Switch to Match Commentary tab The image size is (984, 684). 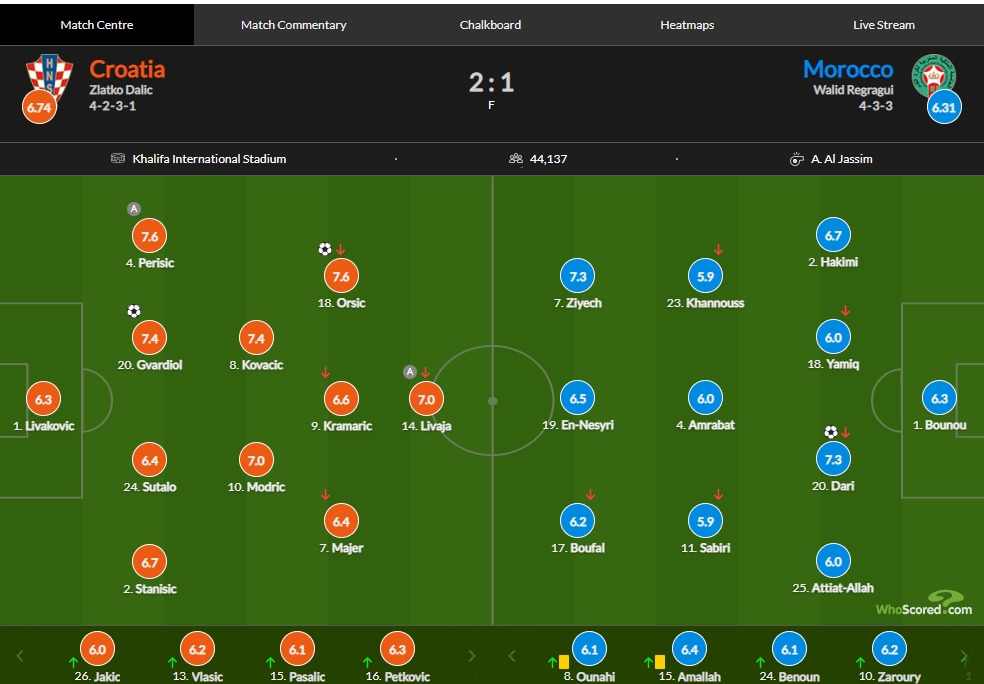click(294, 25)
